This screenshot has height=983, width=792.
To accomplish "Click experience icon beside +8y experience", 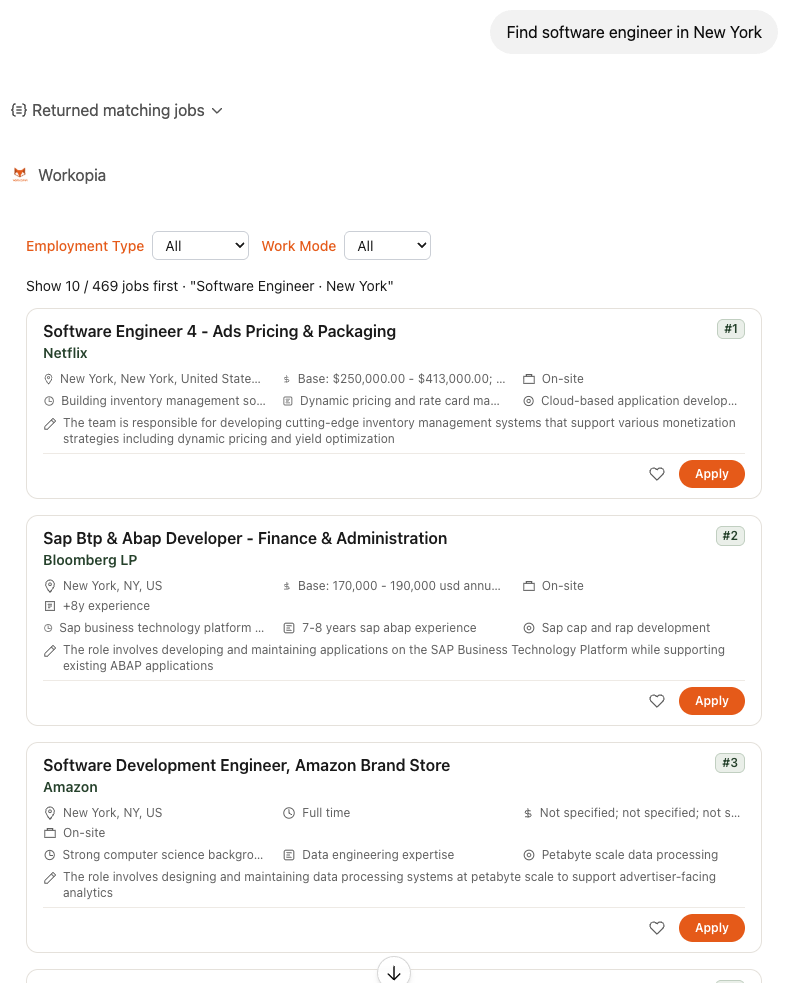I will pyautogui.click(x=50, y=606).
